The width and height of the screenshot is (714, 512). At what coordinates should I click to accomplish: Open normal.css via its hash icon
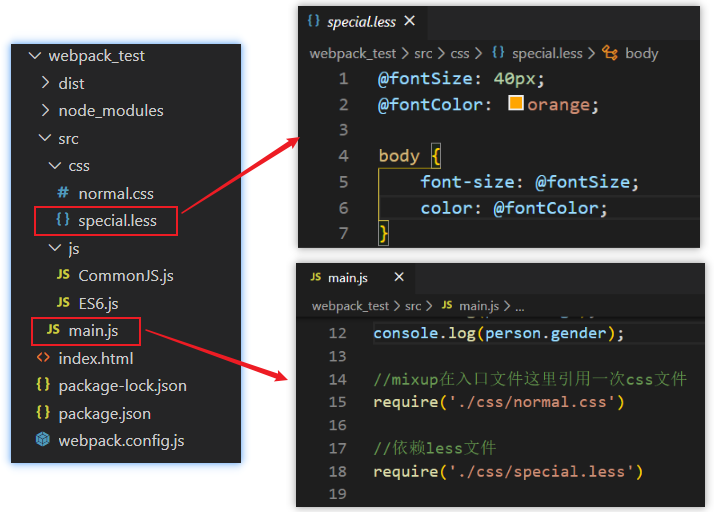click(x=63, y=194)
